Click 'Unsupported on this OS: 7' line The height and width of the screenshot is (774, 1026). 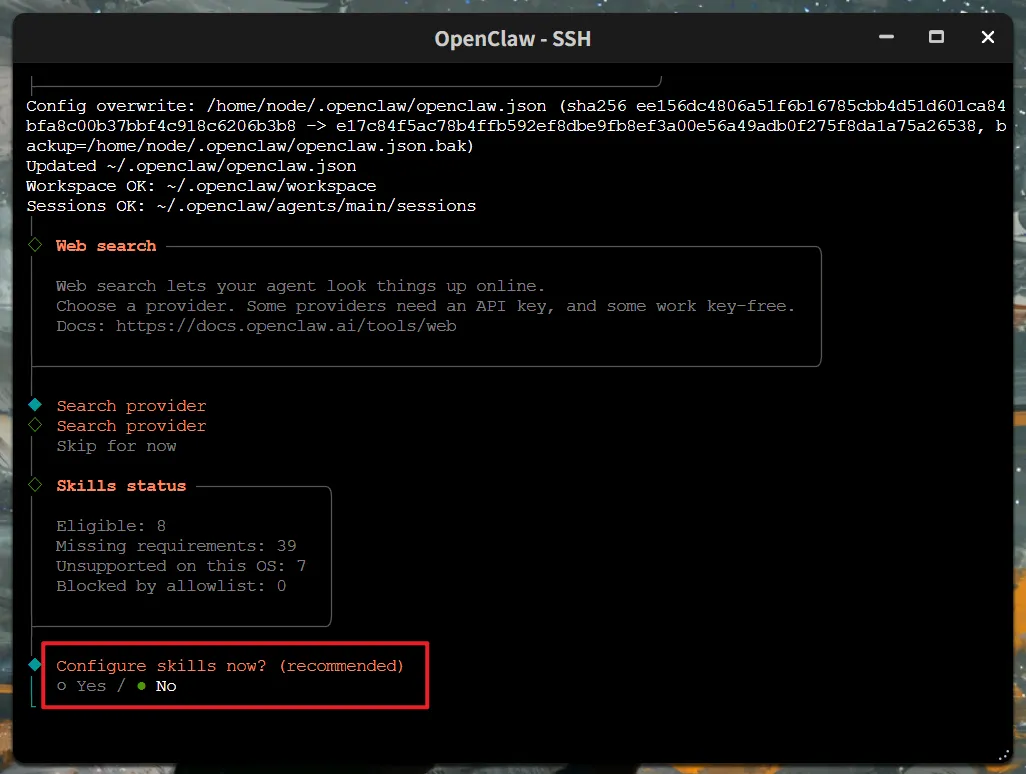pyautogui.click(x=181, y=566)
